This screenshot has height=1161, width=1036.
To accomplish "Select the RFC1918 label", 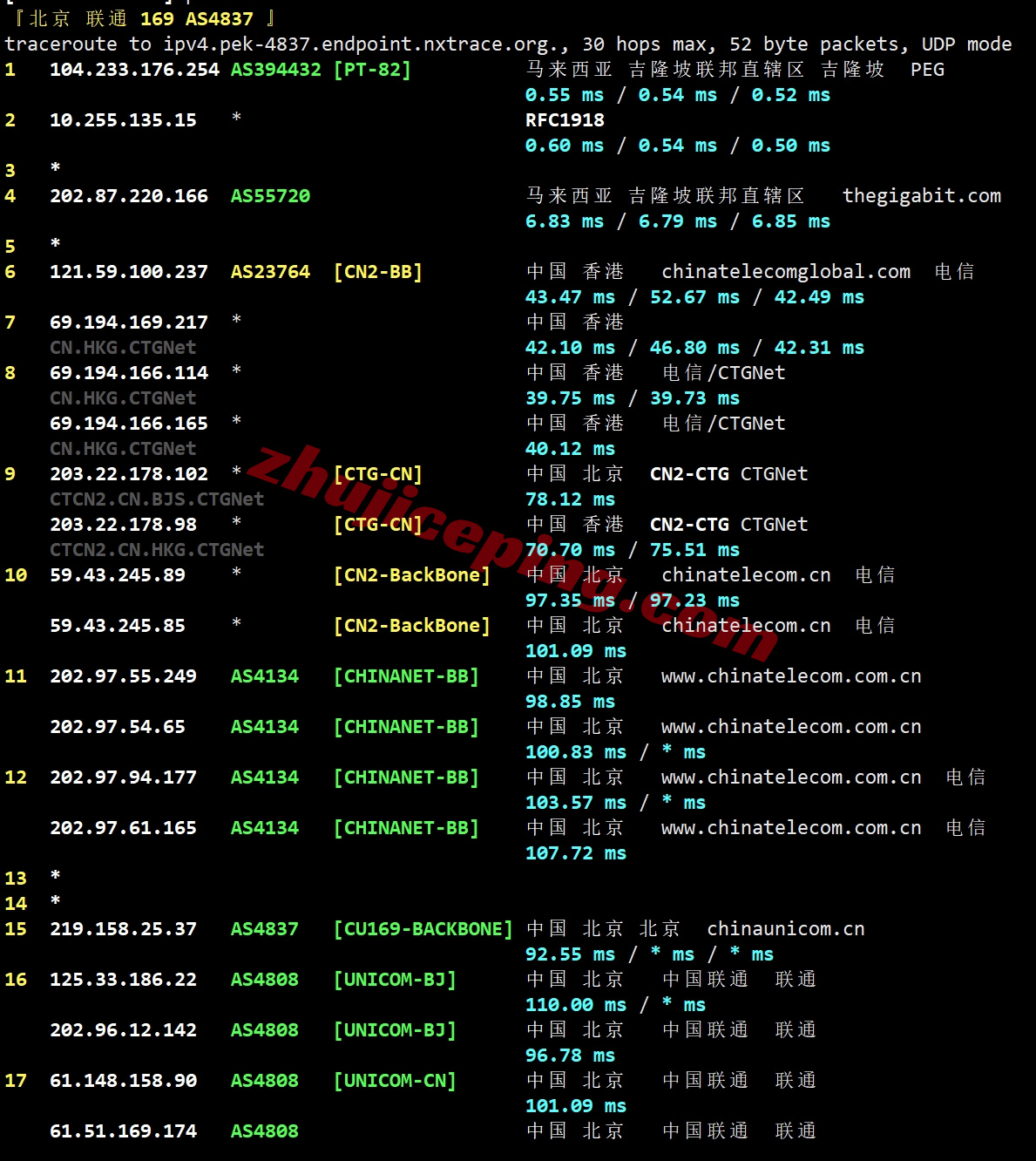I will (565, 120).
